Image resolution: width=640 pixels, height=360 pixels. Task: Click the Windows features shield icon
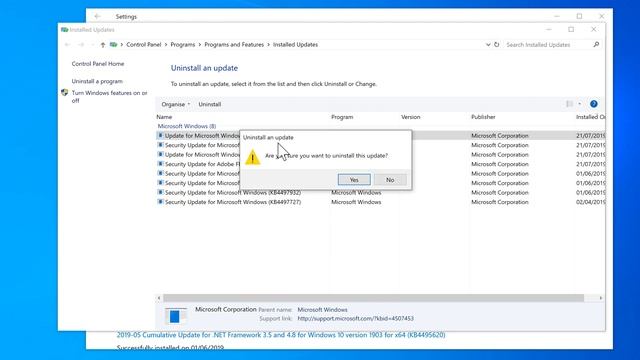64,93
